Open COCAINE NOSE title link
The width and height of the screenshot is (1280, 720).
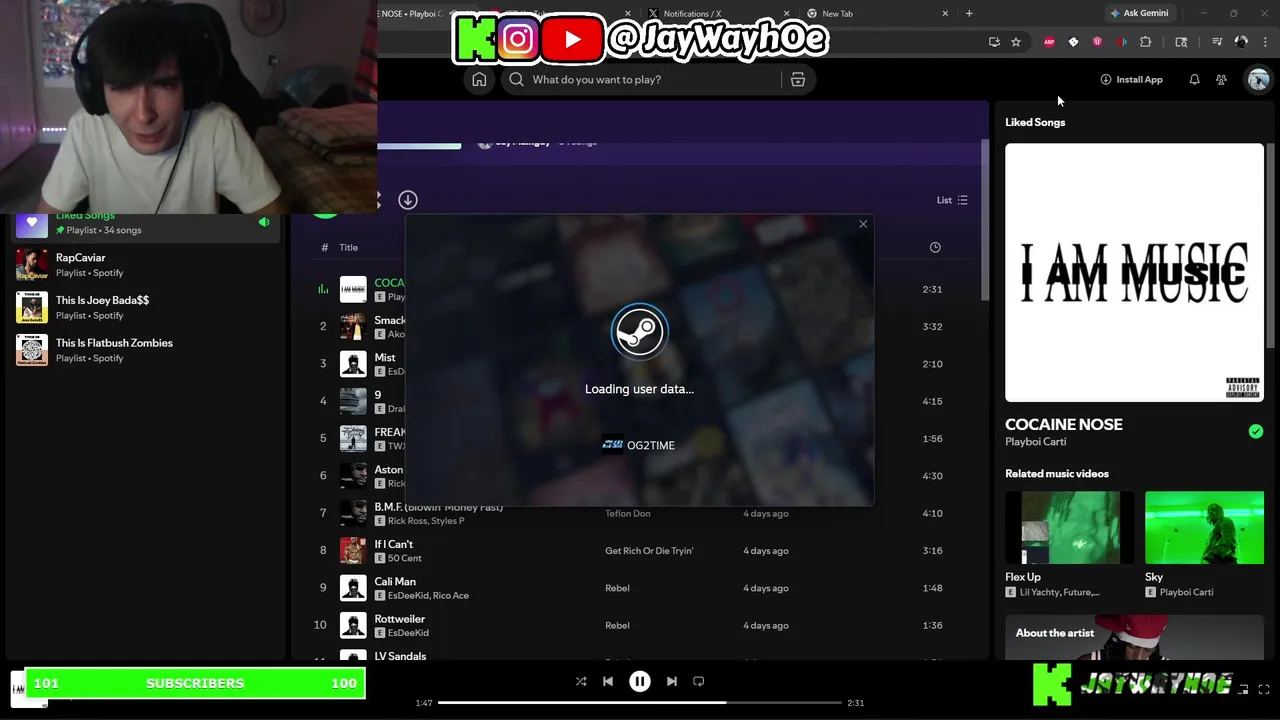pyautogui.click(x=1064, y=424)
